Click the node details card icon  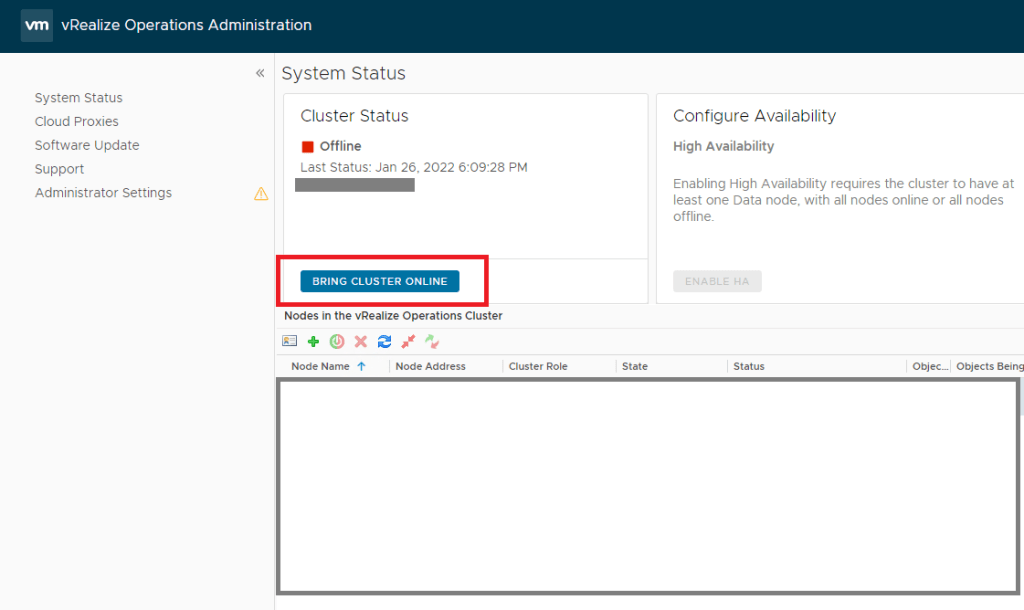[x=290, y=341]
